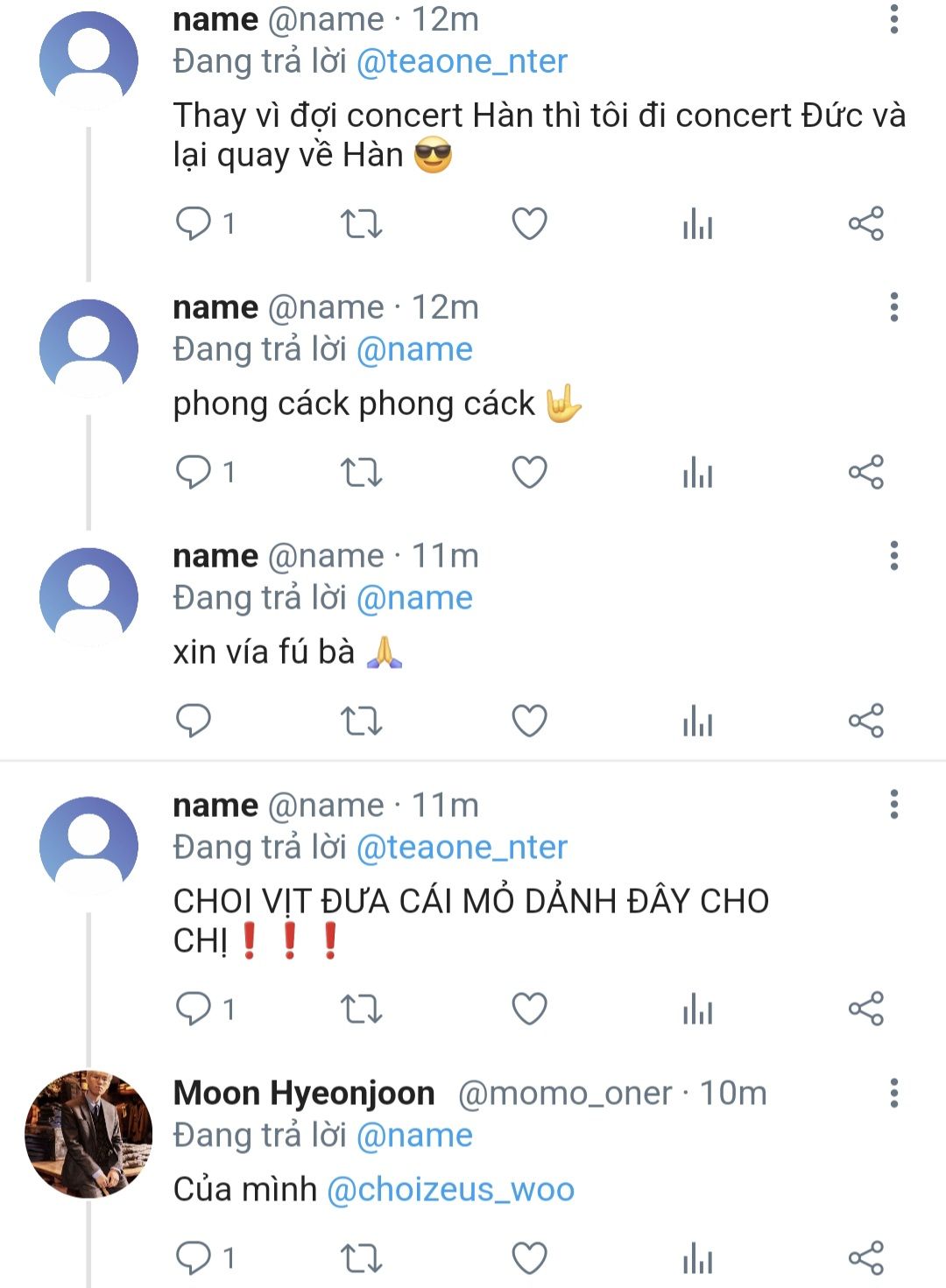Open three-dot menu on 'phong cách' tweet
Viewport: 946px width, 1288px height.
coord(893,307)
